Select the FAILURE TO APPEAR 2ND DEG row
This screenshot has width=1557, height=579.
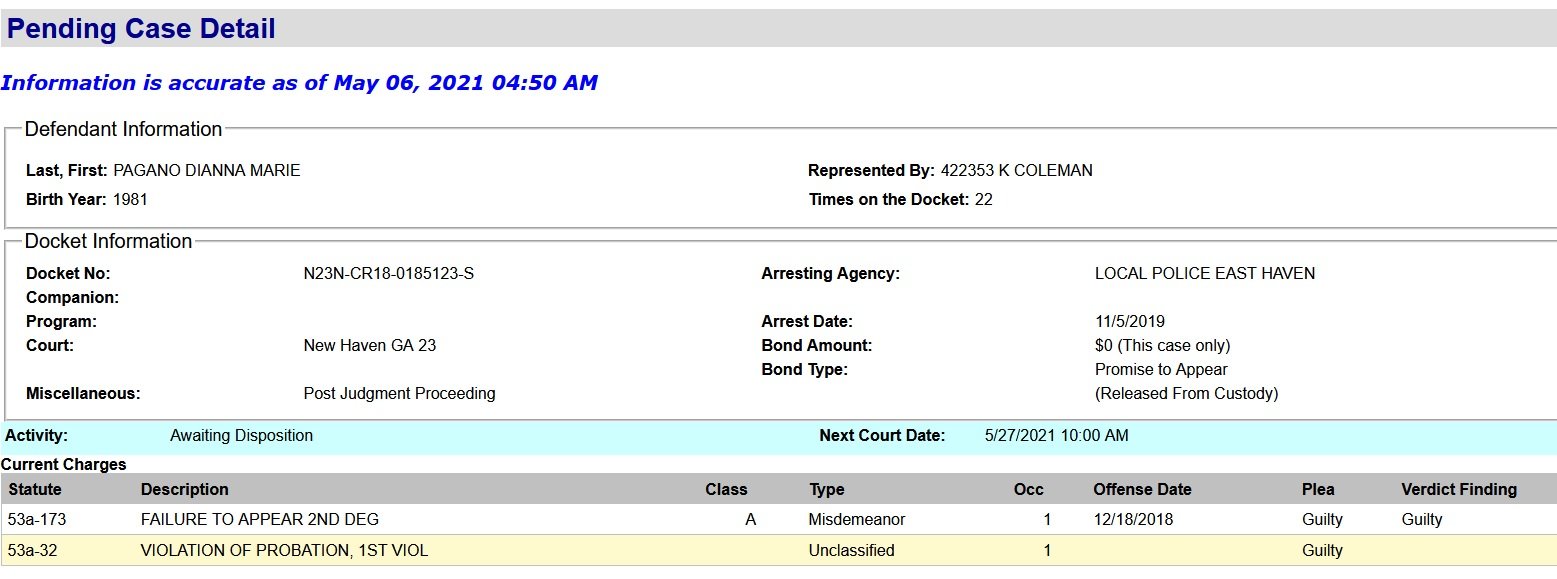[260, 520]
